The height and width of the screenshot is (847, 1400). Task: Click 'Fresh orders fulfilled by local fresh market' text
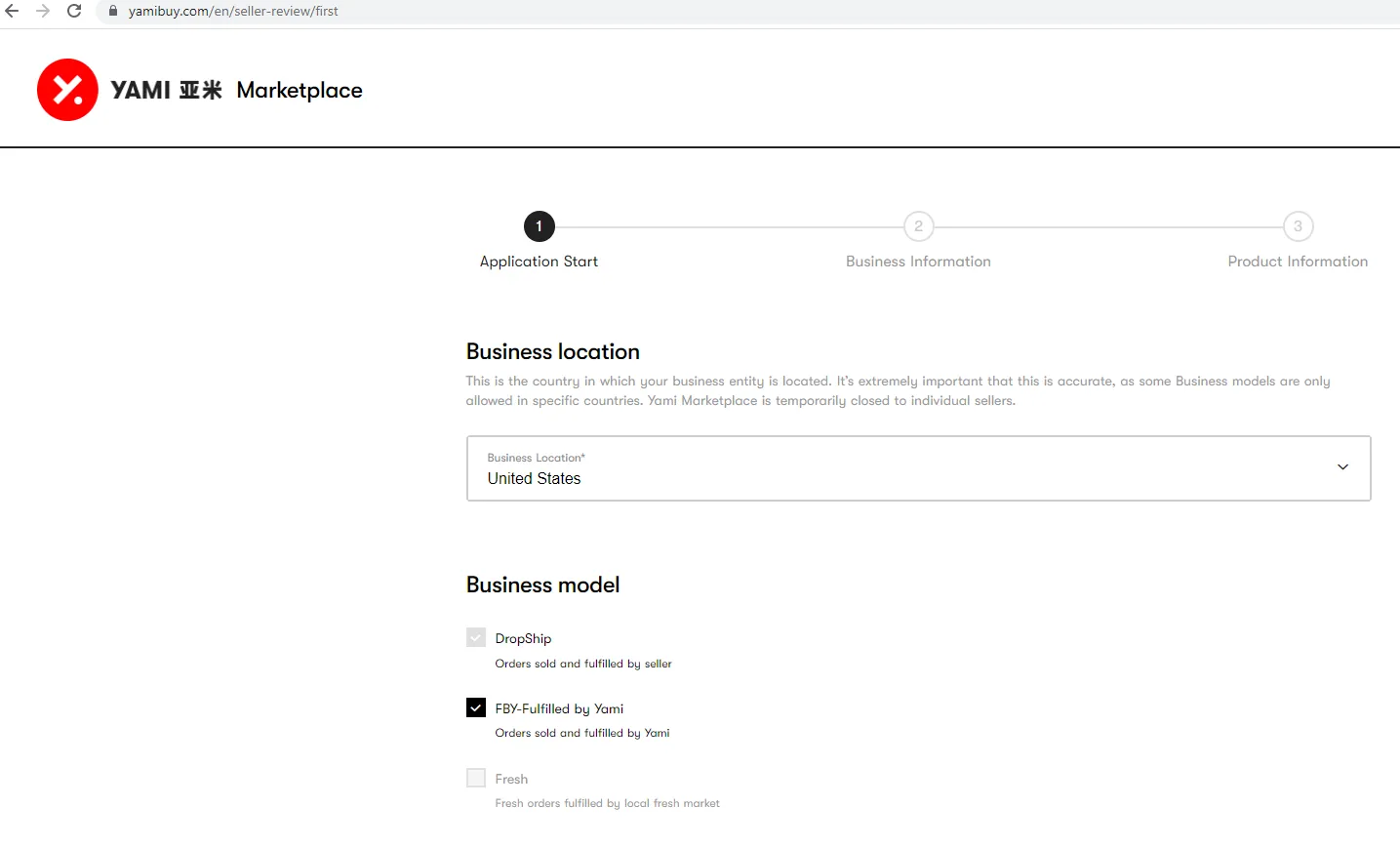[x=607, y=803]
